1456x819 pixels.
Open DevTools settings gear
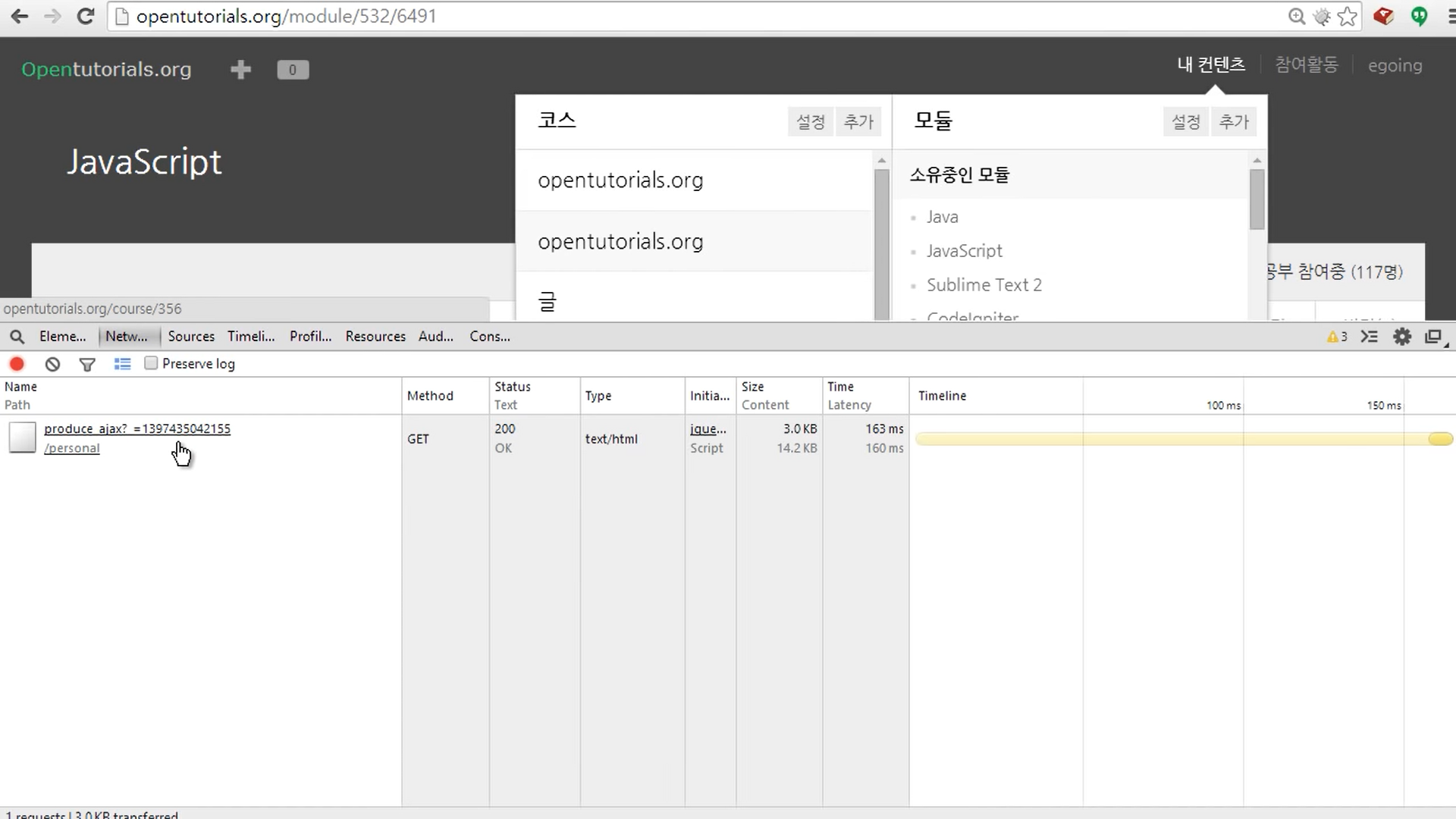click(x=1402, y=337)
